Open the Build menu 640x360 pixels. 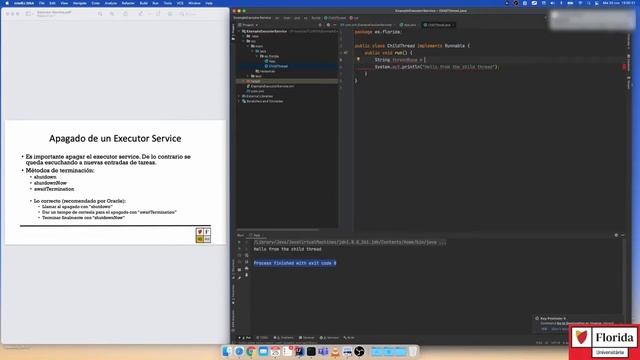[144, 3]
